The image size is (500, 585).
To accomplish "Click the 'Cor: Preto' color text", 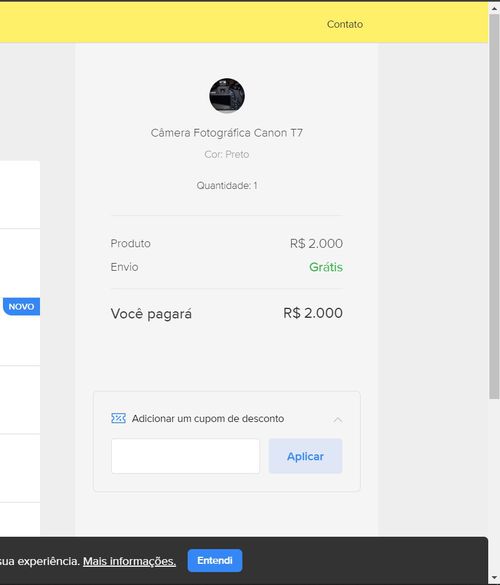I will coord(226,154).
